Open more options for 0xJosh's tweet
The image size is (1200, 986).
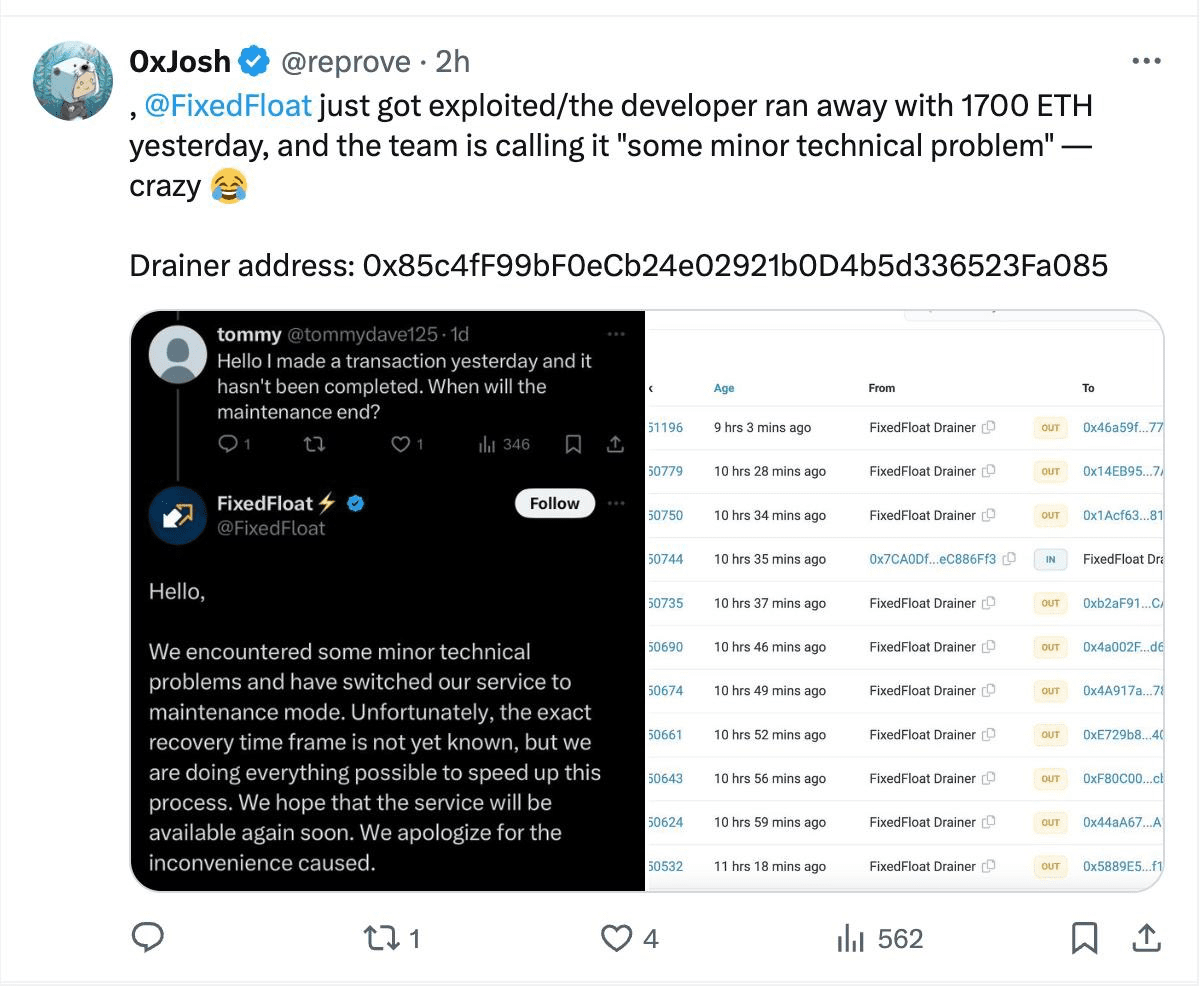coord(1146,61)
